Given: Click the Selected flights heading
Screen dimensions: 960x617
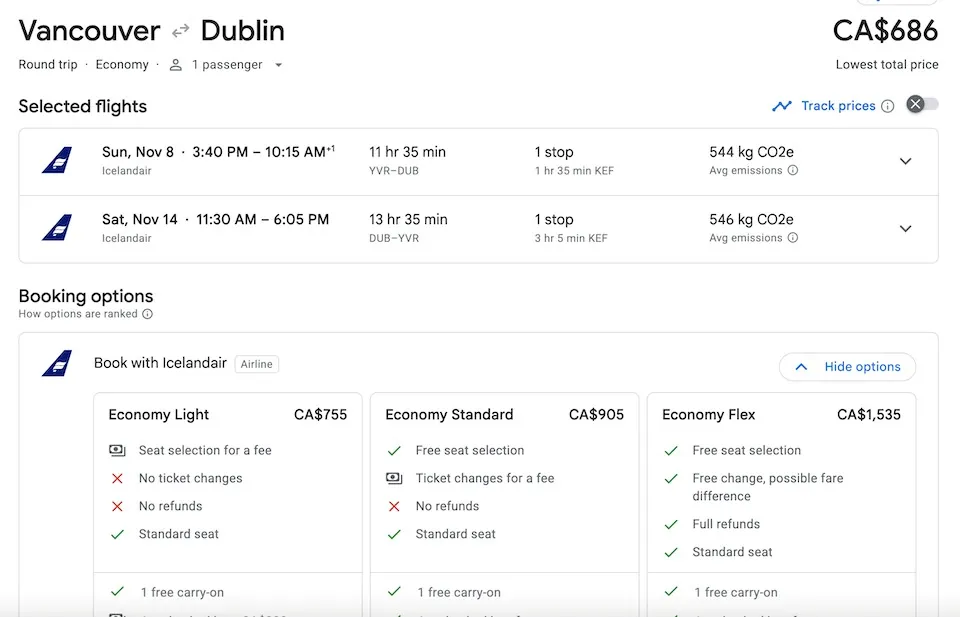Looking at the screenshot, I should (83, 107).
